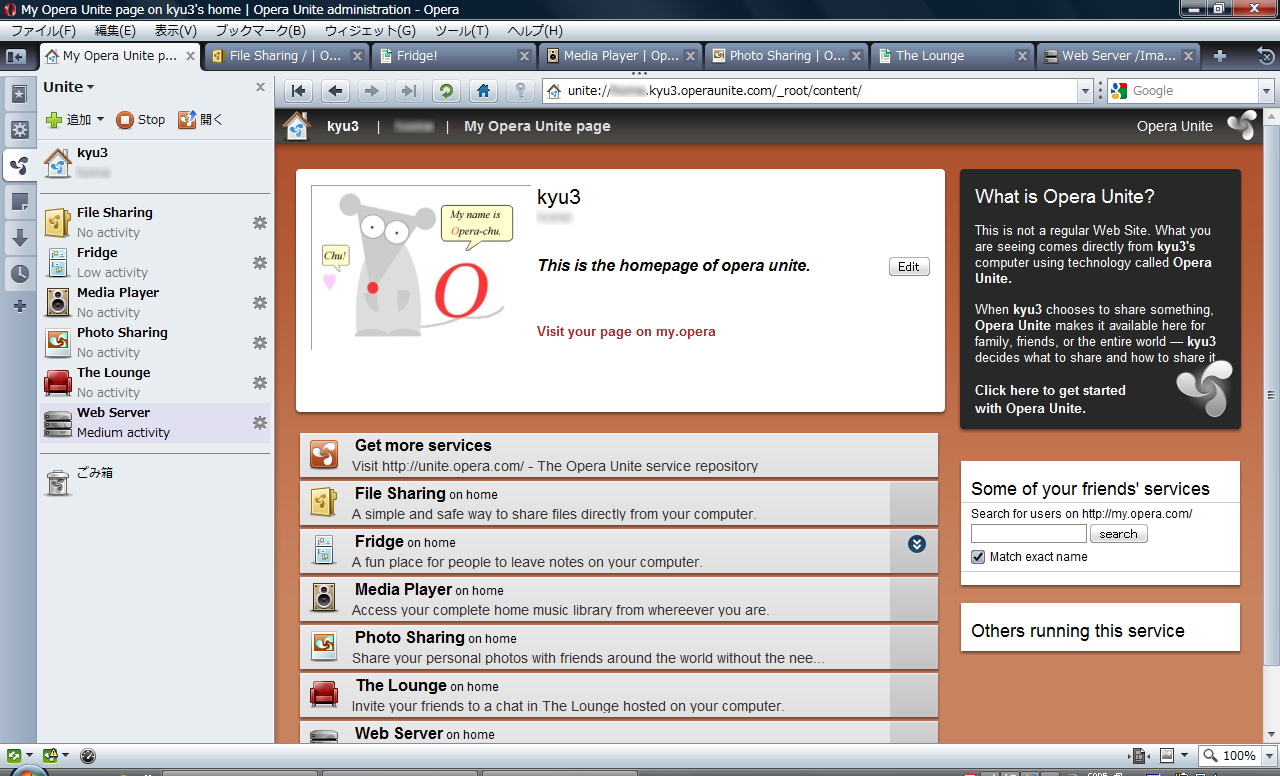Open Media Player settings gear in sidebar
Viewport: 1280px width, 776px height.
(260, 302)
